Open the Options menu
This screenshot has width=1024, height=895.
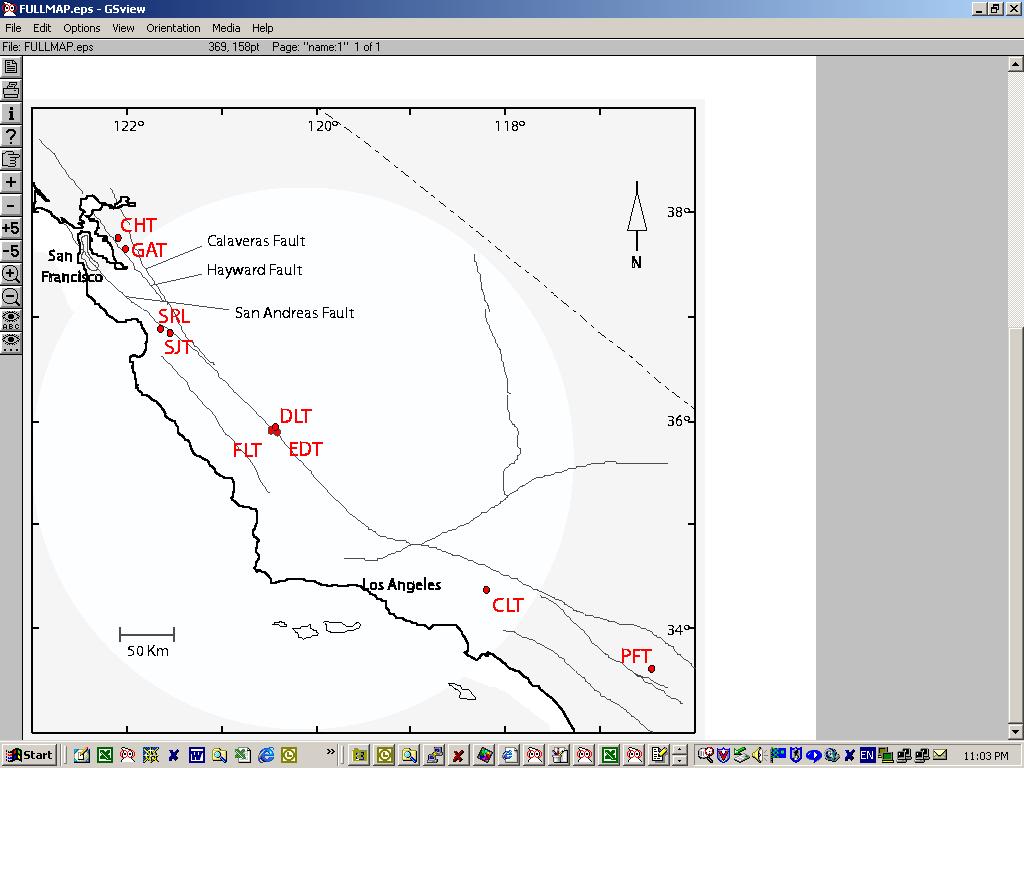(82, 28)
